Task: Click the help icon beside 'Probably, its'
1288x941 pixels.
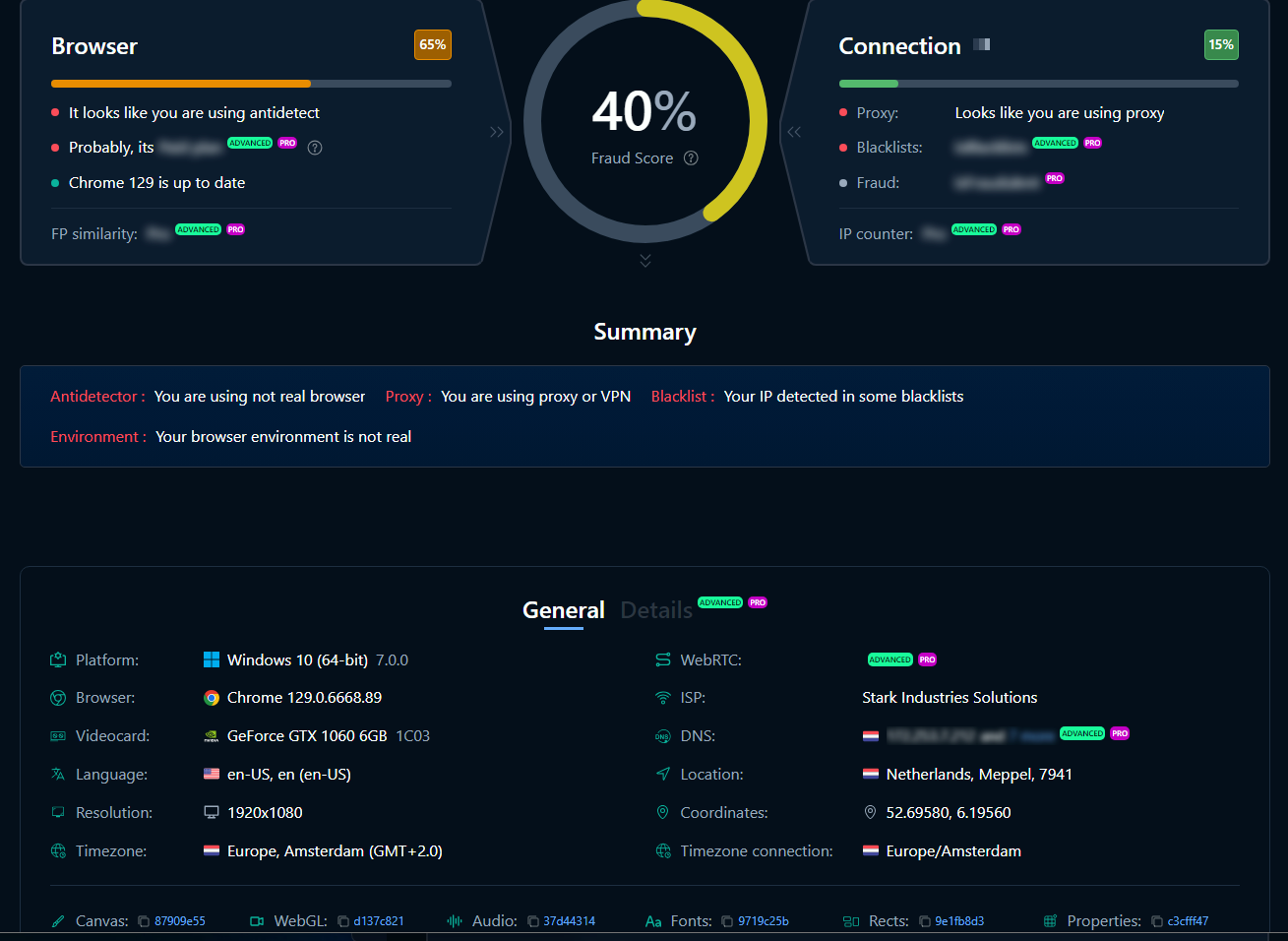Action: click(x=315, y=148)
